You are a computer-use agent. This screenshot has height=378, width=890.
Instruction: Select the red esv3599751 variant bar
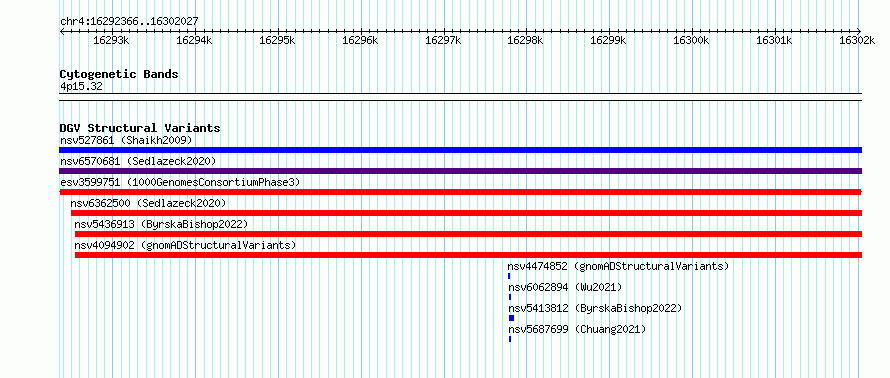(x=460, y=192)
